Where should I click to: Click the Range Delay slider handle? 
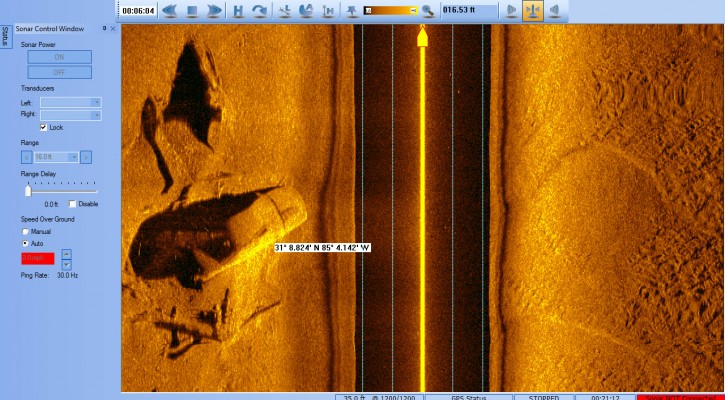[27, 191]
